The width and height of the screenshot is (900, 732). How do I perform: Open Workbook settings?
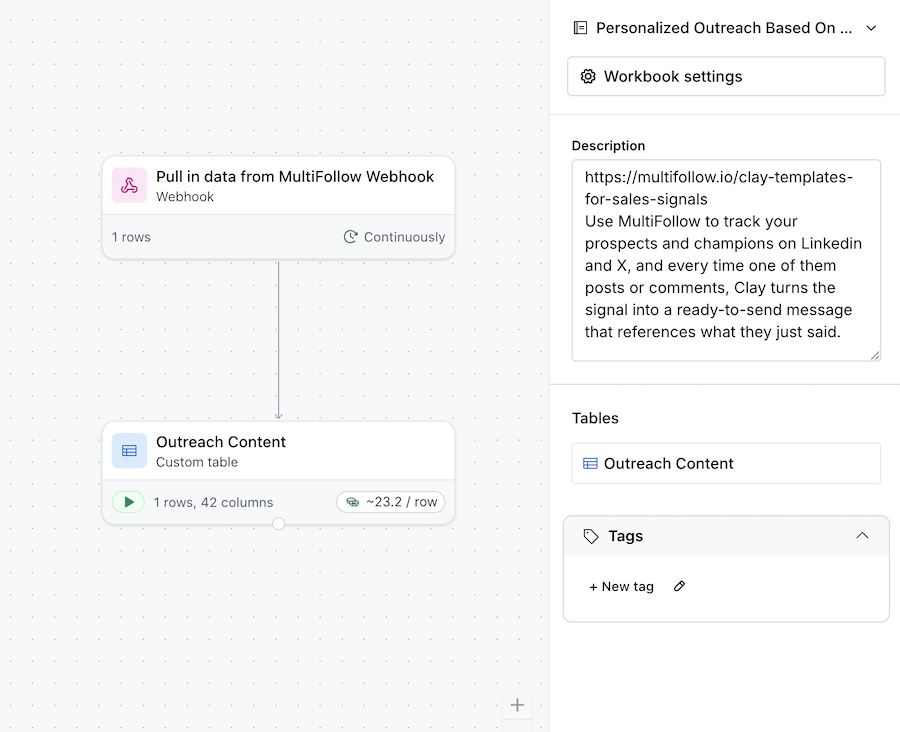pyautogui.click(x=726, y=76)
